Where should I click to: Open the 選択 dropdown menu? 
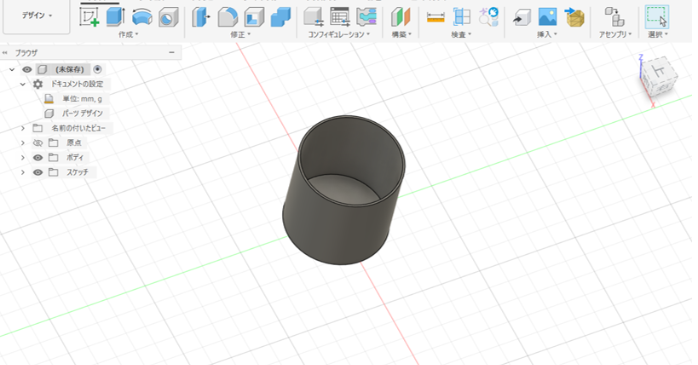point(658,34)
